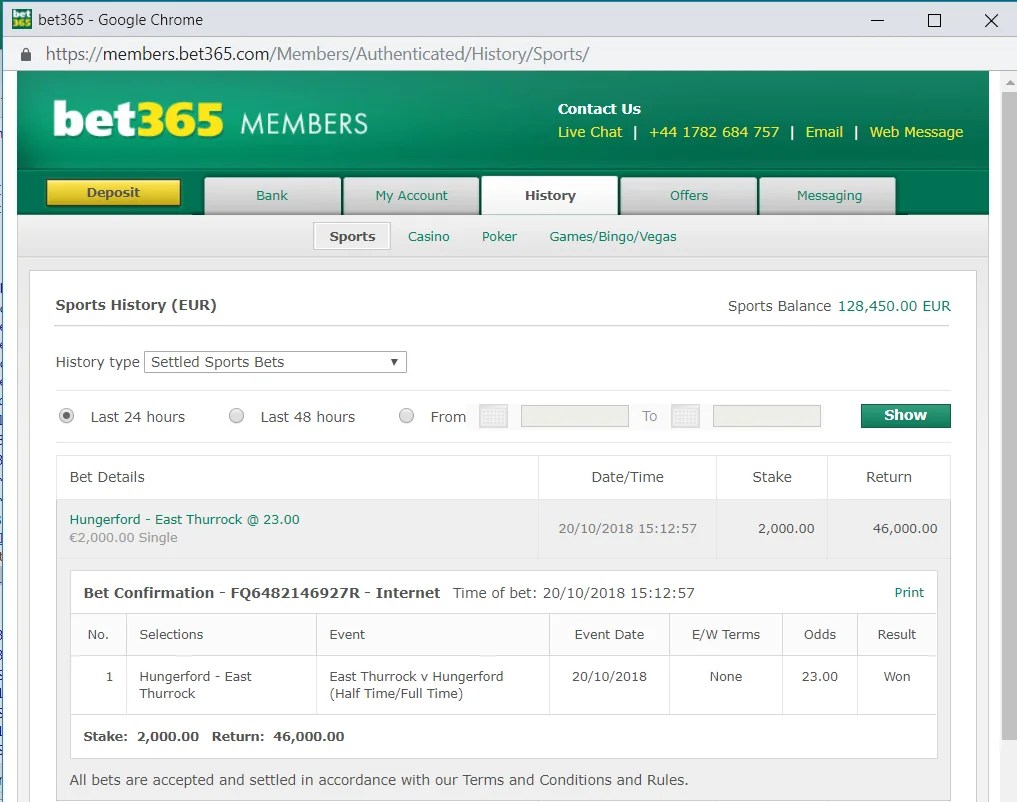Switch to Poker history
1017x802 pixels.
coord(499,237)
